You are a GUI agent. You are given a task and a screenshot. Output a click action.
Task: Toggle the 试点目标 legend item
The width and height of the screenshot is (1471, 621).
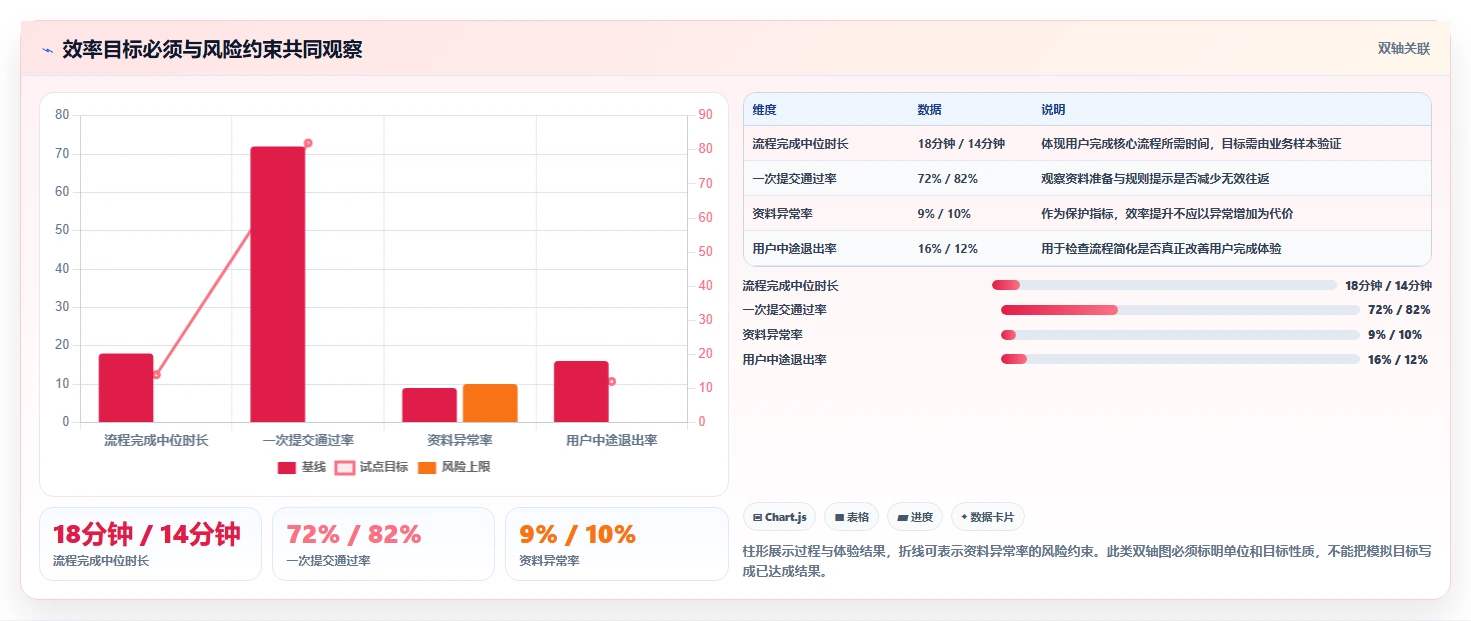371,467
